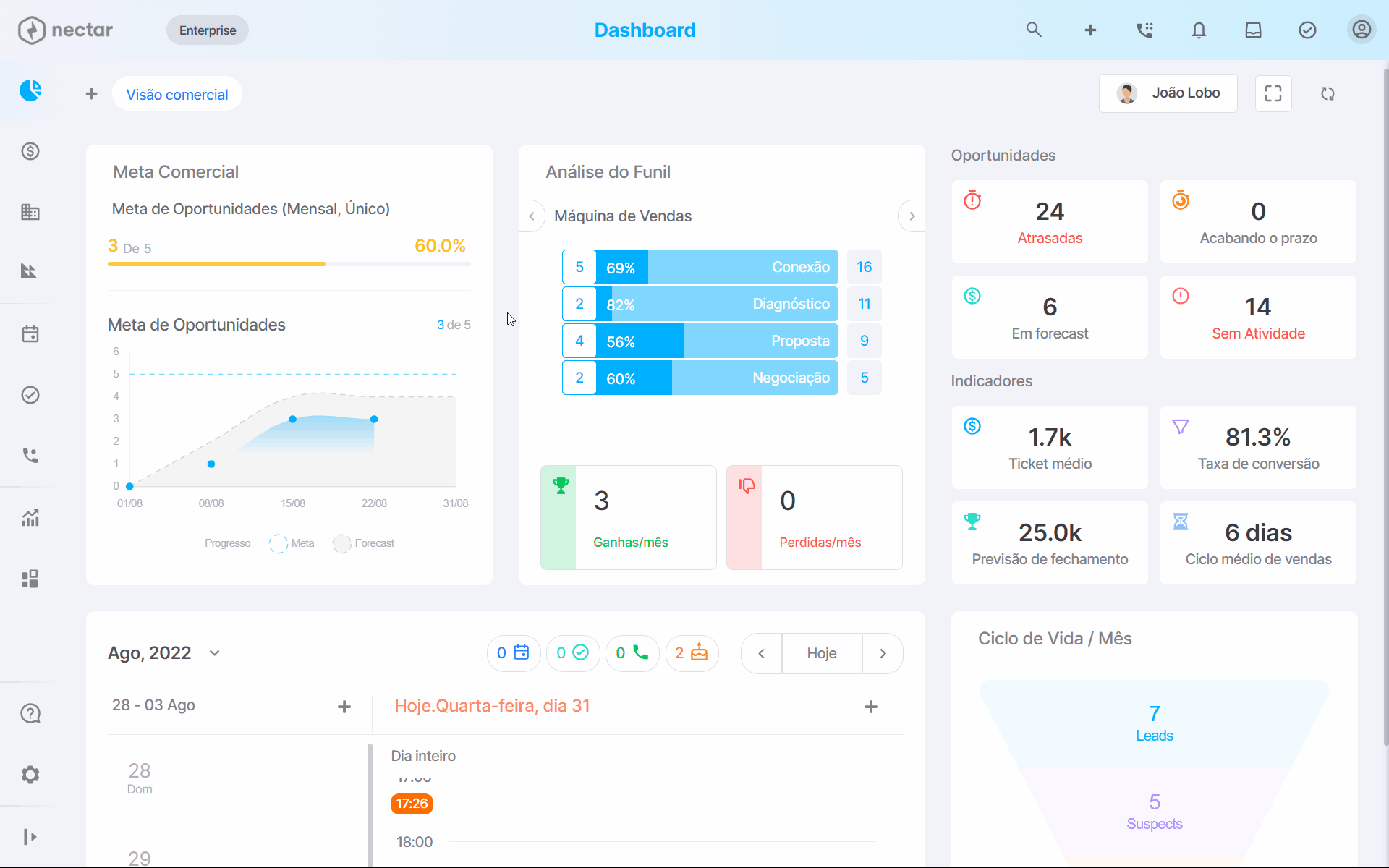Refresh dashboard with the reload icon

pos(1328,93)
